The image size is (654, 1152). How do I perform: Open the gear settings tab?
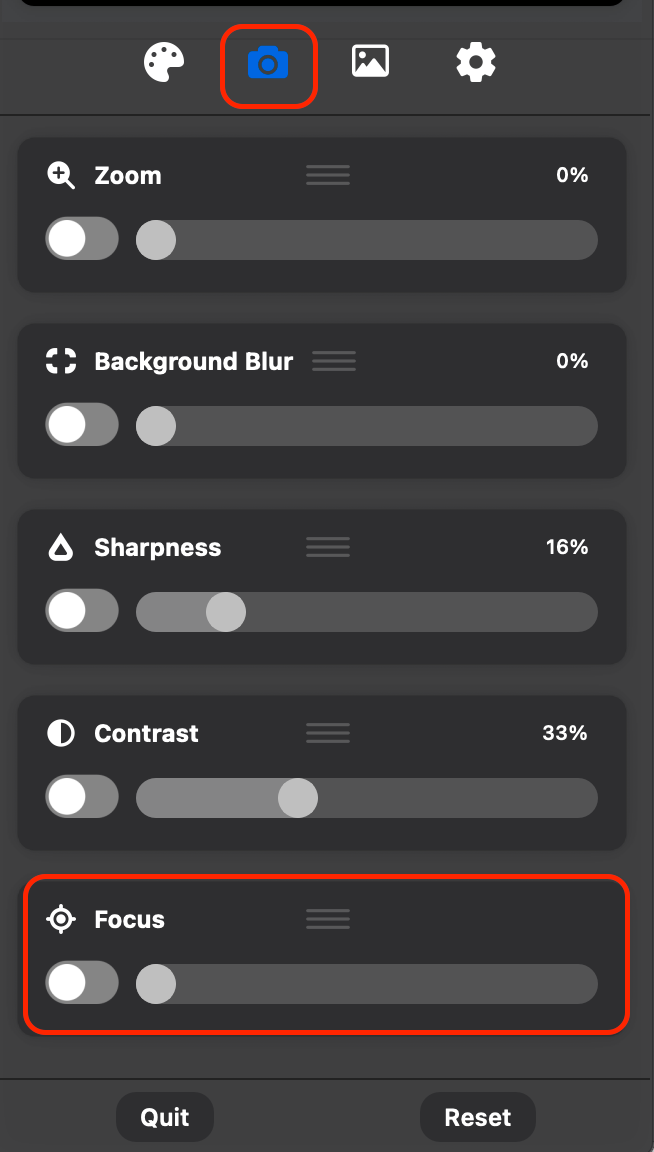(x=475, y=63)
